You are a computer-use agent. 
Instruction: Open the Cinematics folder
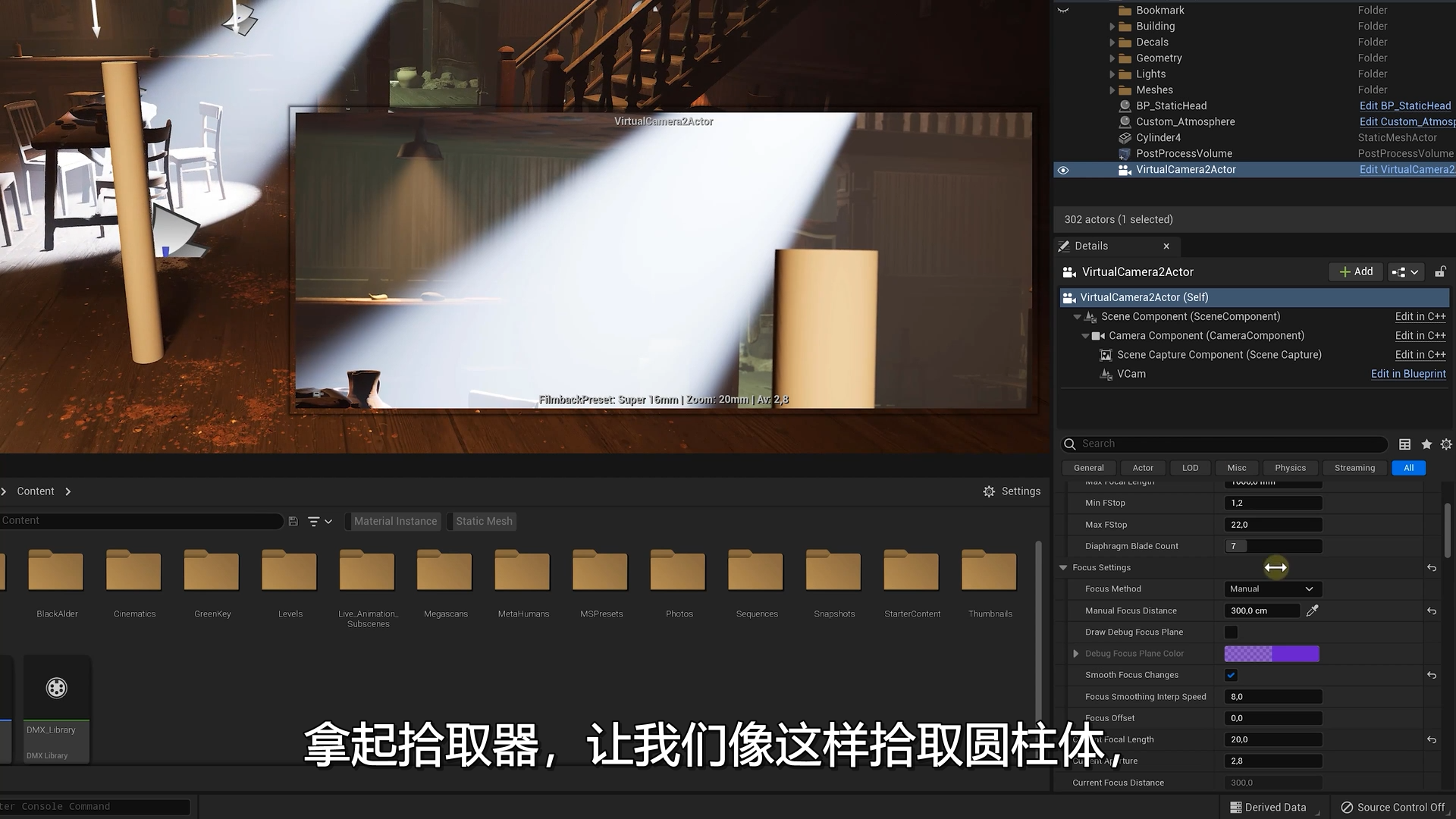coord(134,582)
